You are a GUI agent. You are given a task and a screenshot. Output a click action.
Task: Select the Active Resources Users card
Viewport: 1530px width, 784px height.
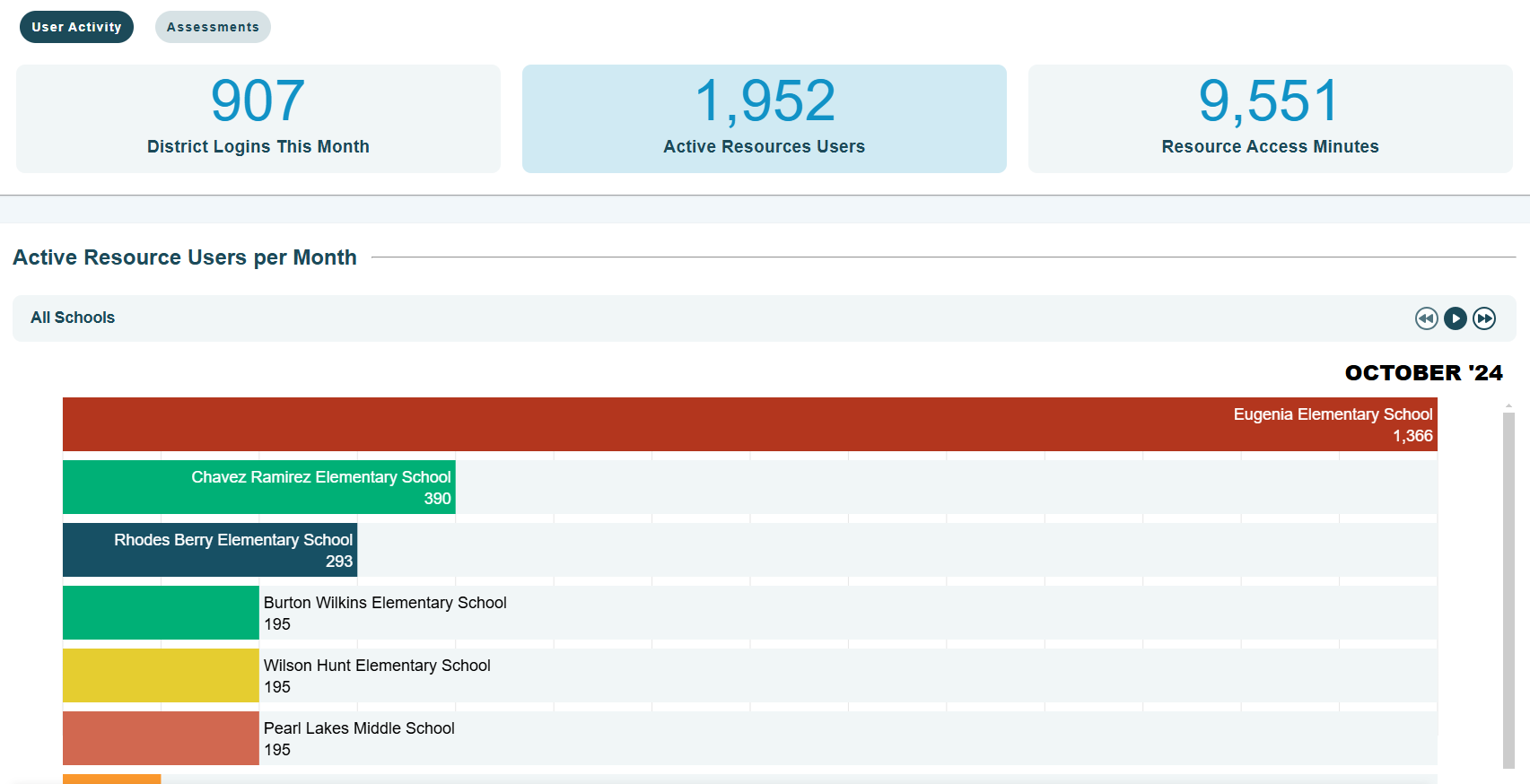765,118
